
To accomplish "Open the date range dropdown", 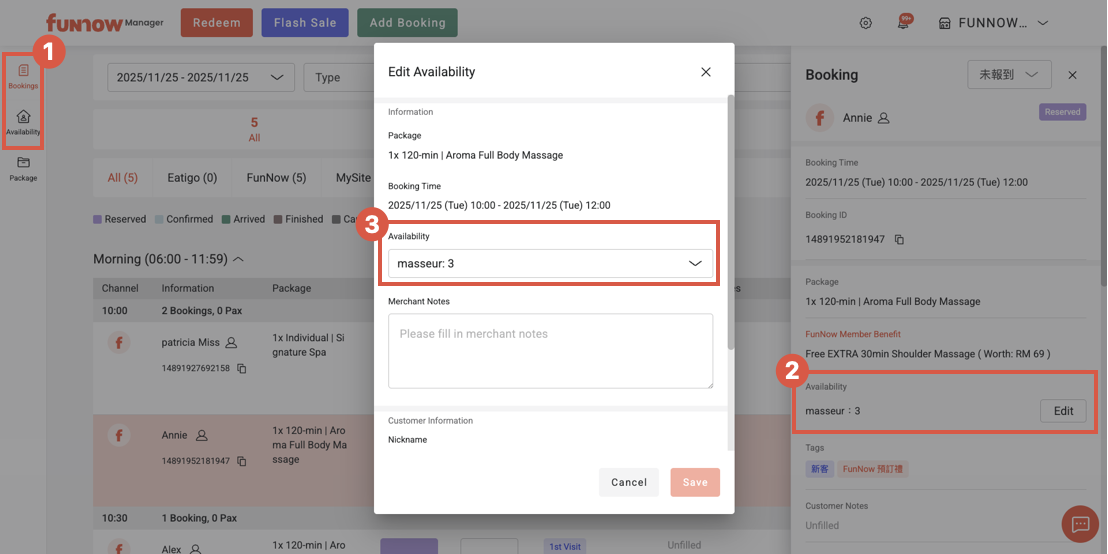I will click(x=200, y=77).
